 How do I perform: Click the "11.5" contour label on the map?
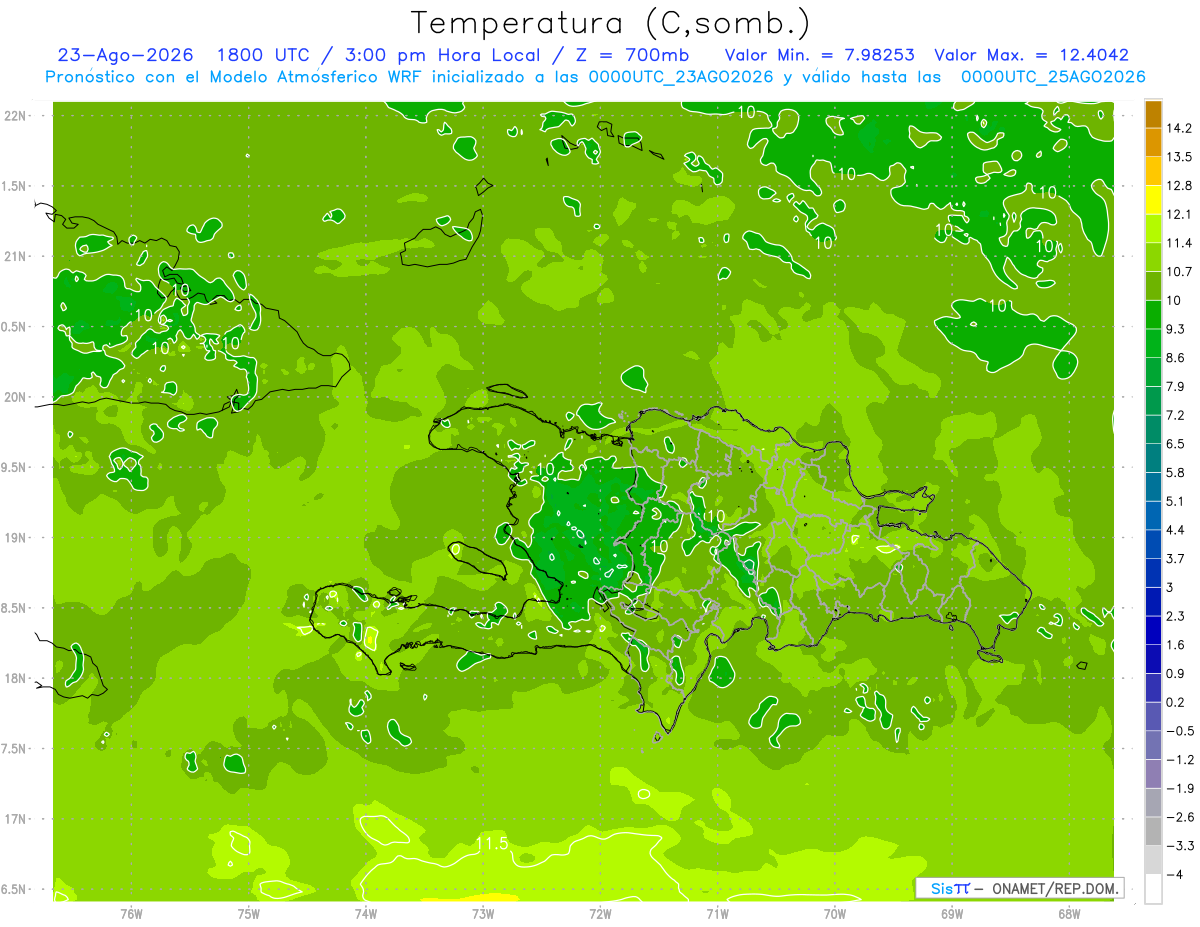[491, 845]
